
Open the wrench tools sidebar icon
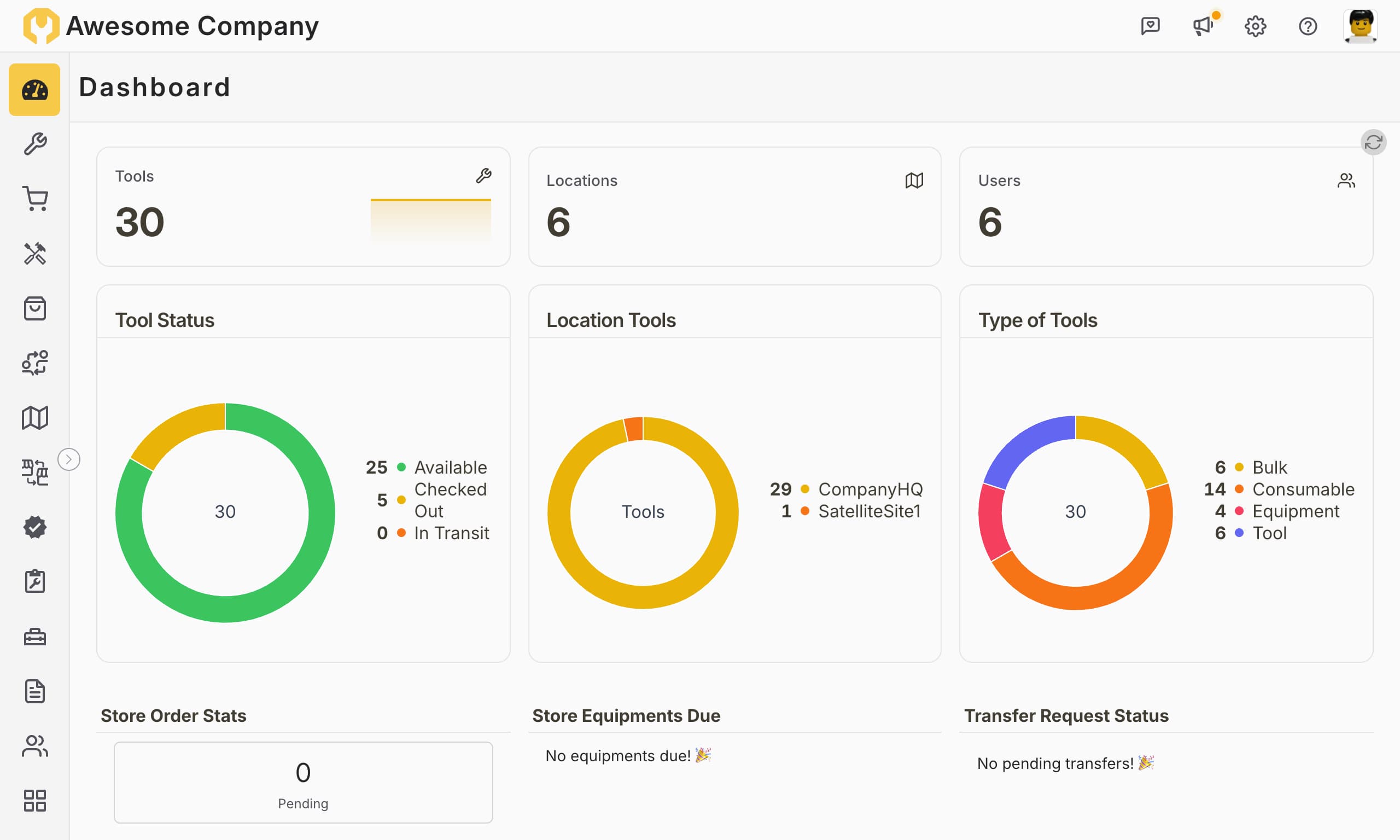click(34, 144)
